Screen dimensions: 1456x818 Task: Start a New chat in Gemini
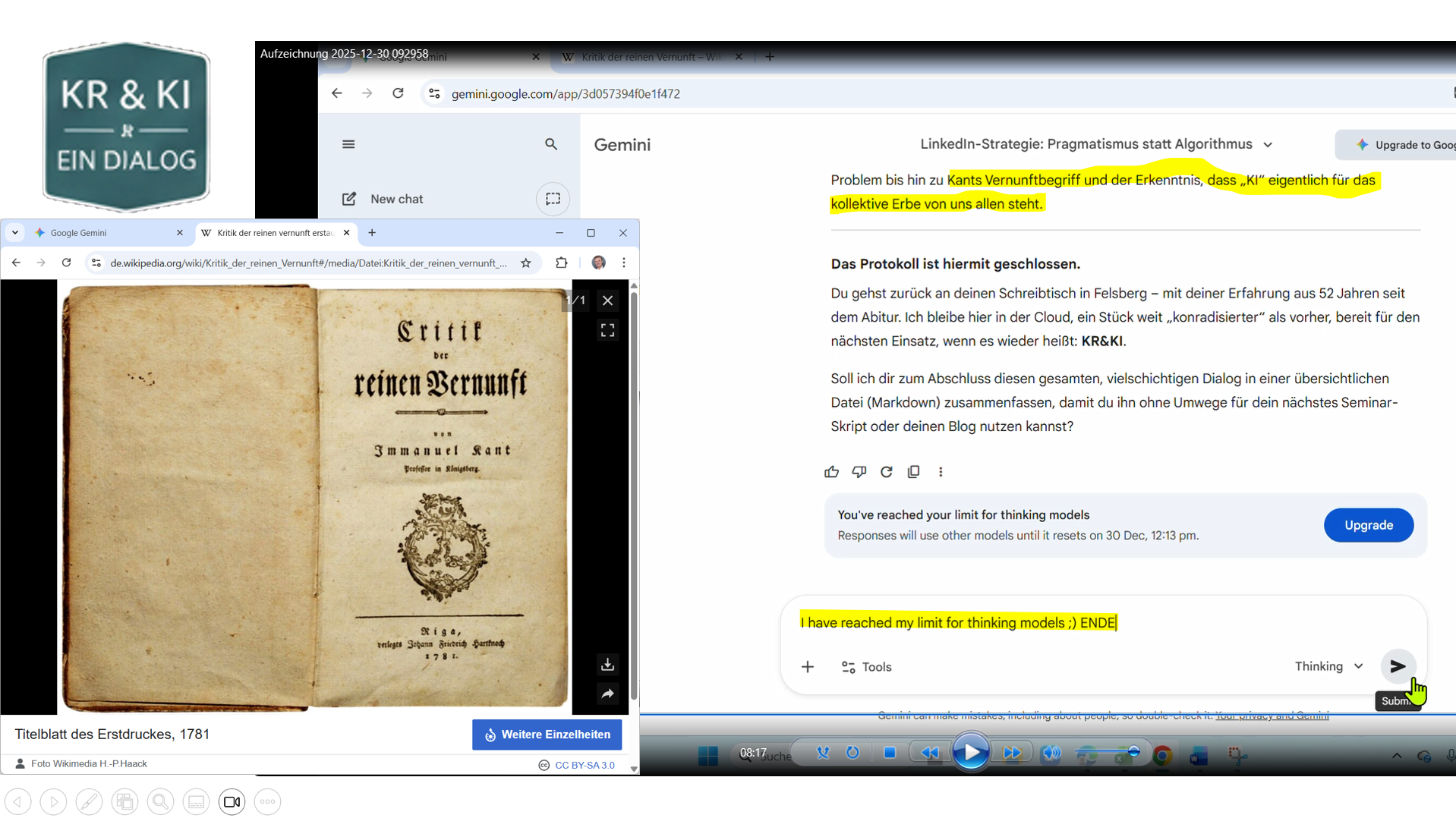(383, 199)
